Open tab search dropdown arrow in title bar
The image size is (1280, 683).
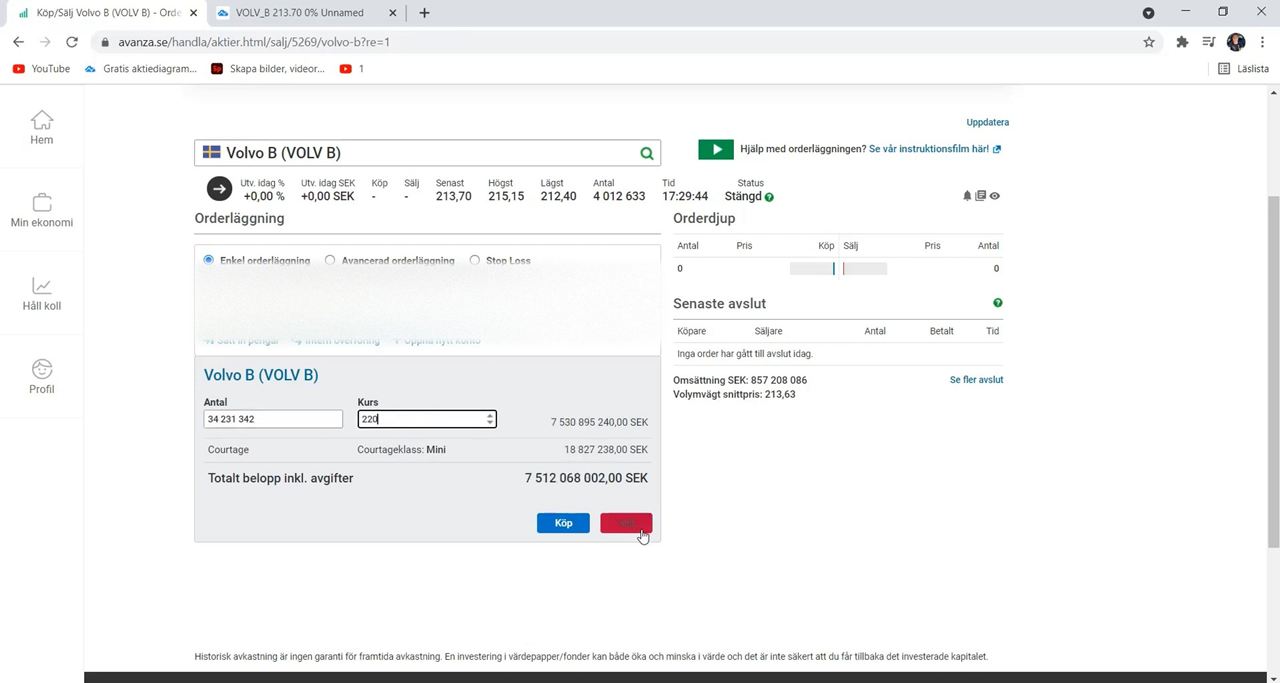tap(1148, 13)
